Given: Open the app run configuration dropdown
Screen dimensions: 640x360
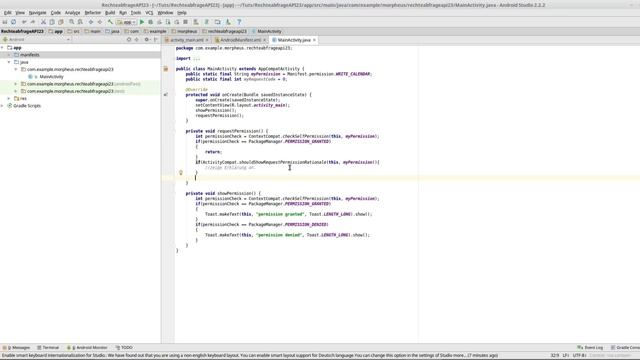Looking at the screenshot, I should point(126,22).
